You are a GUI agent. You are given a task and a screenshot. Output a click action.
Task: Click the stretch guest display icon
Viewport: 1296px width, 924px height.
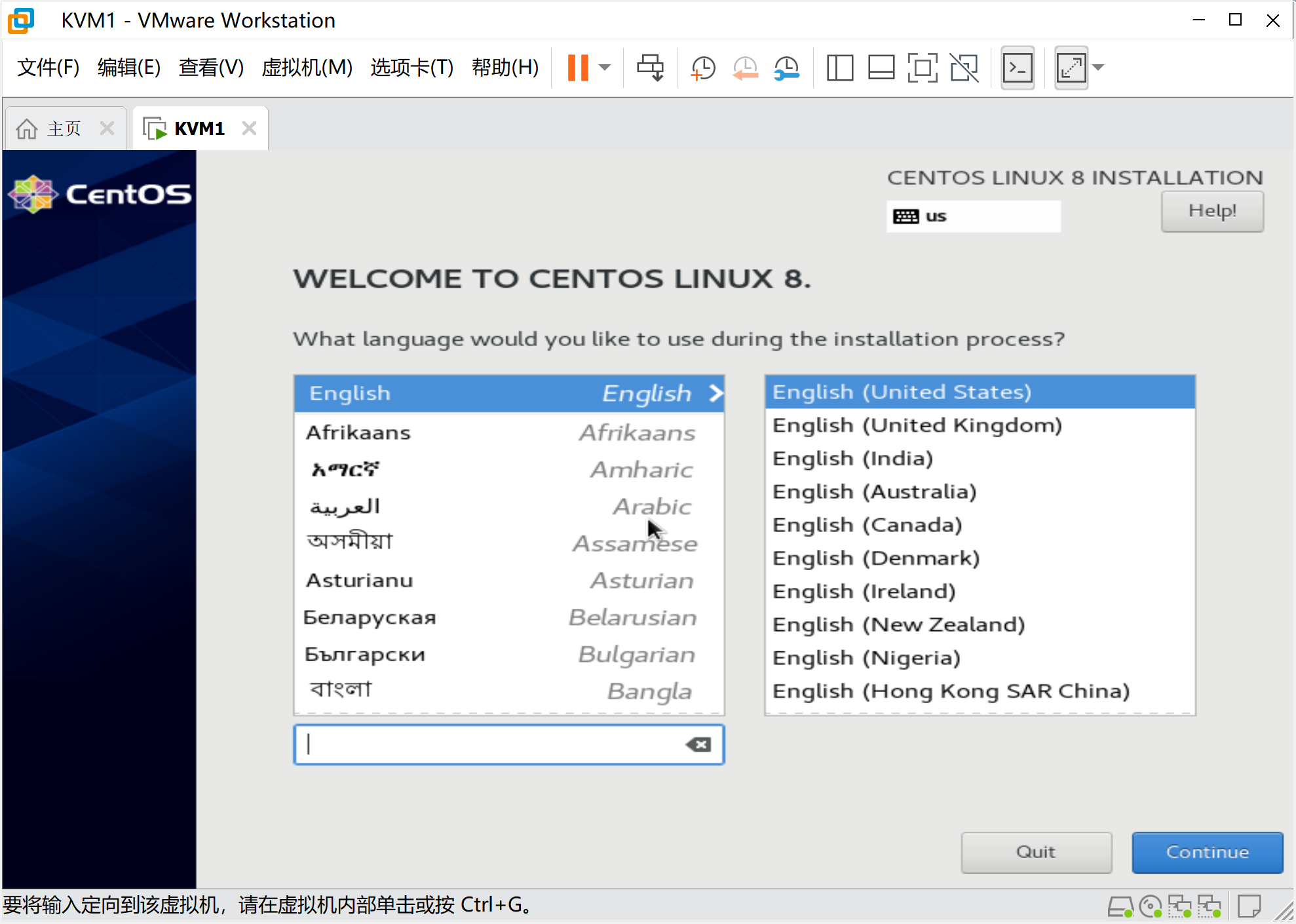click(x=1071, y=67)
